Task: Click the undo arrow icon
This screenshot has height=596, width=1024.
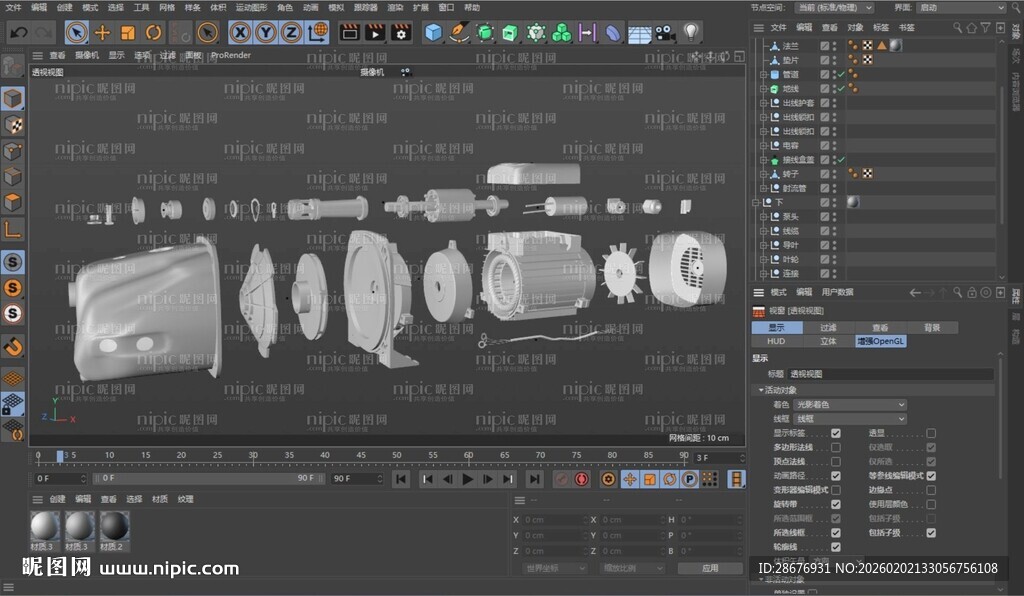Action: 17,32
